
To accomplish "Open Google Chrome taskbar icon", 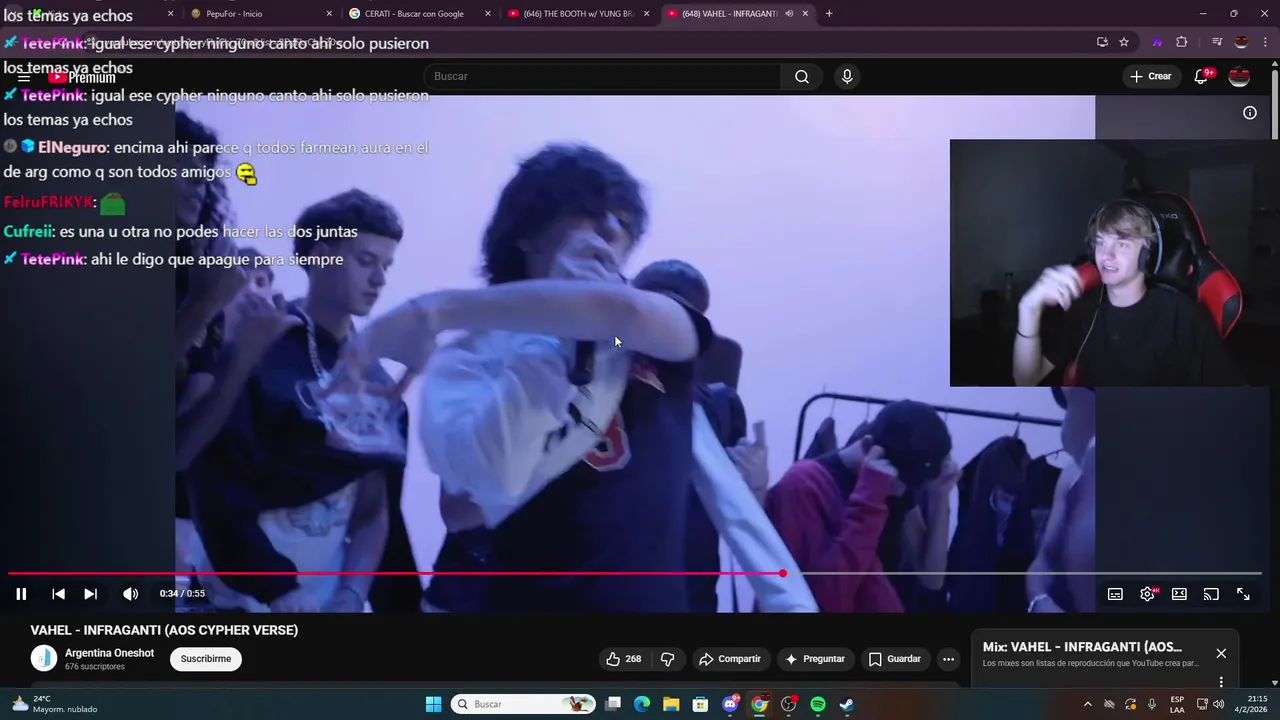I will (759, 704).
